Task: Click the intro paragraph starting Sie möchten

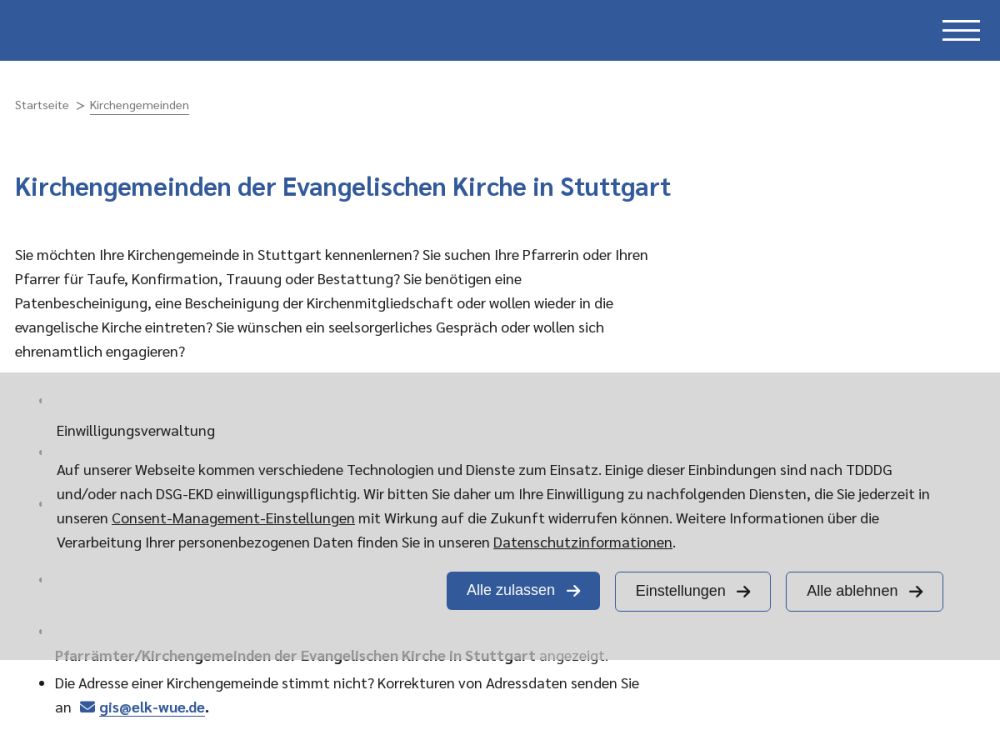Action: tap(331, 303)
